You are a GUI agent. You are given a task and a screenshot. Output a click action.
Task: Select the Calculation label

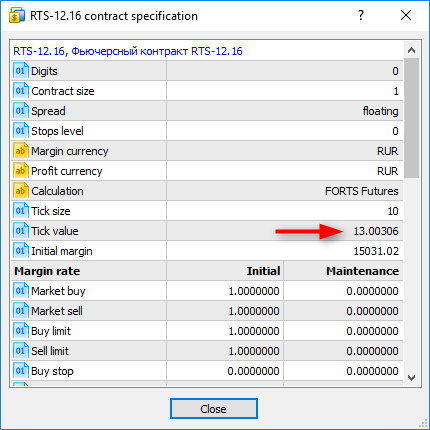(x=57, y=191)
